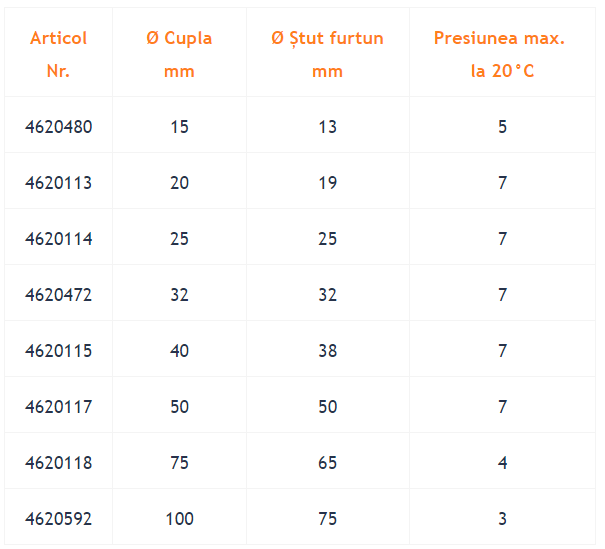Screen dimensions: 605x549
Task: Click article number 4620118
Action: tap(59, 463)
